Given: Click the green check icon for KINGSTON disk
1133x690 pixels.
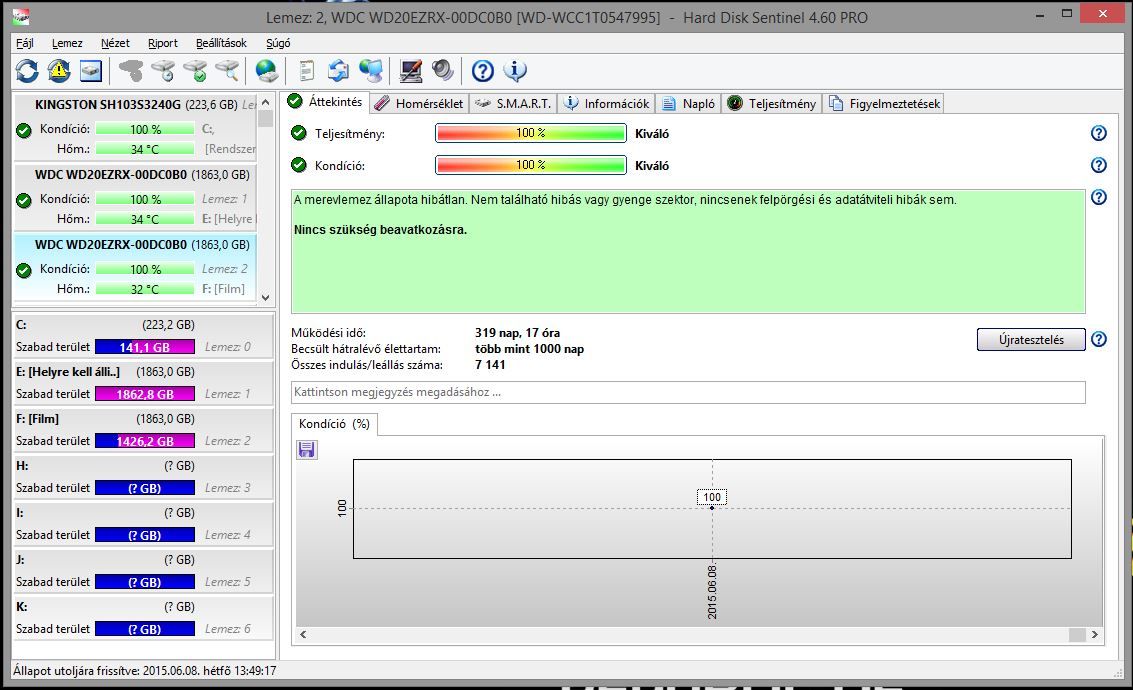Looking at the screenshot, I should [24, 131].
